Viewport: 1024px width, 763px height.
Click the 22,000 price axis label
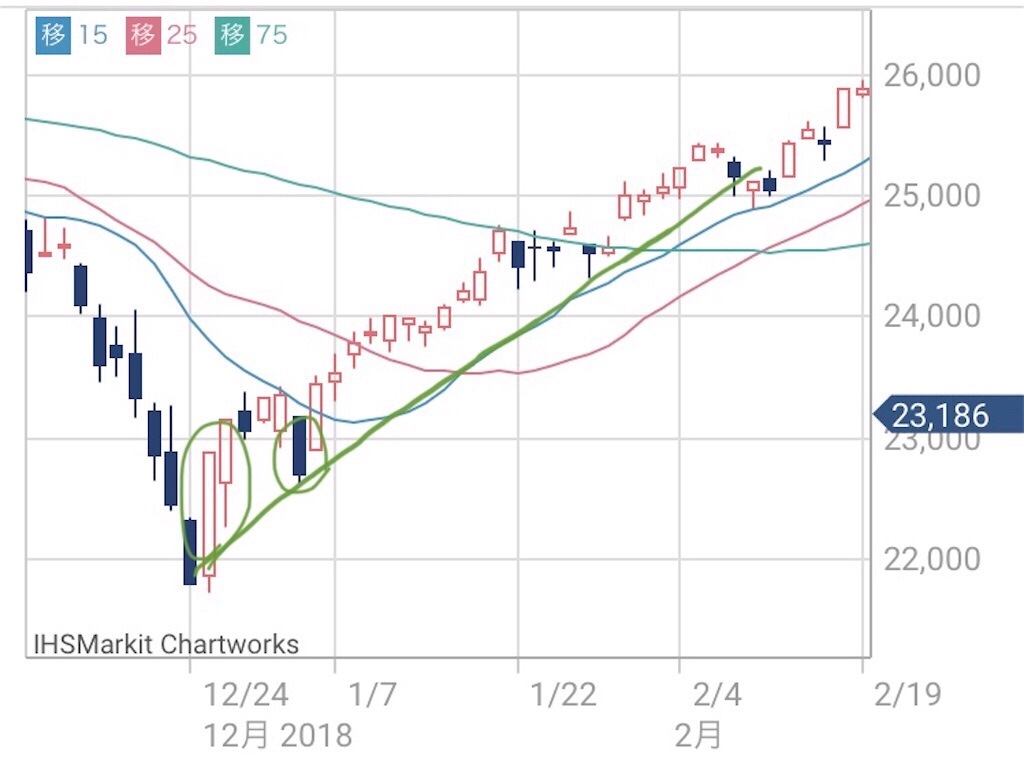932,559
